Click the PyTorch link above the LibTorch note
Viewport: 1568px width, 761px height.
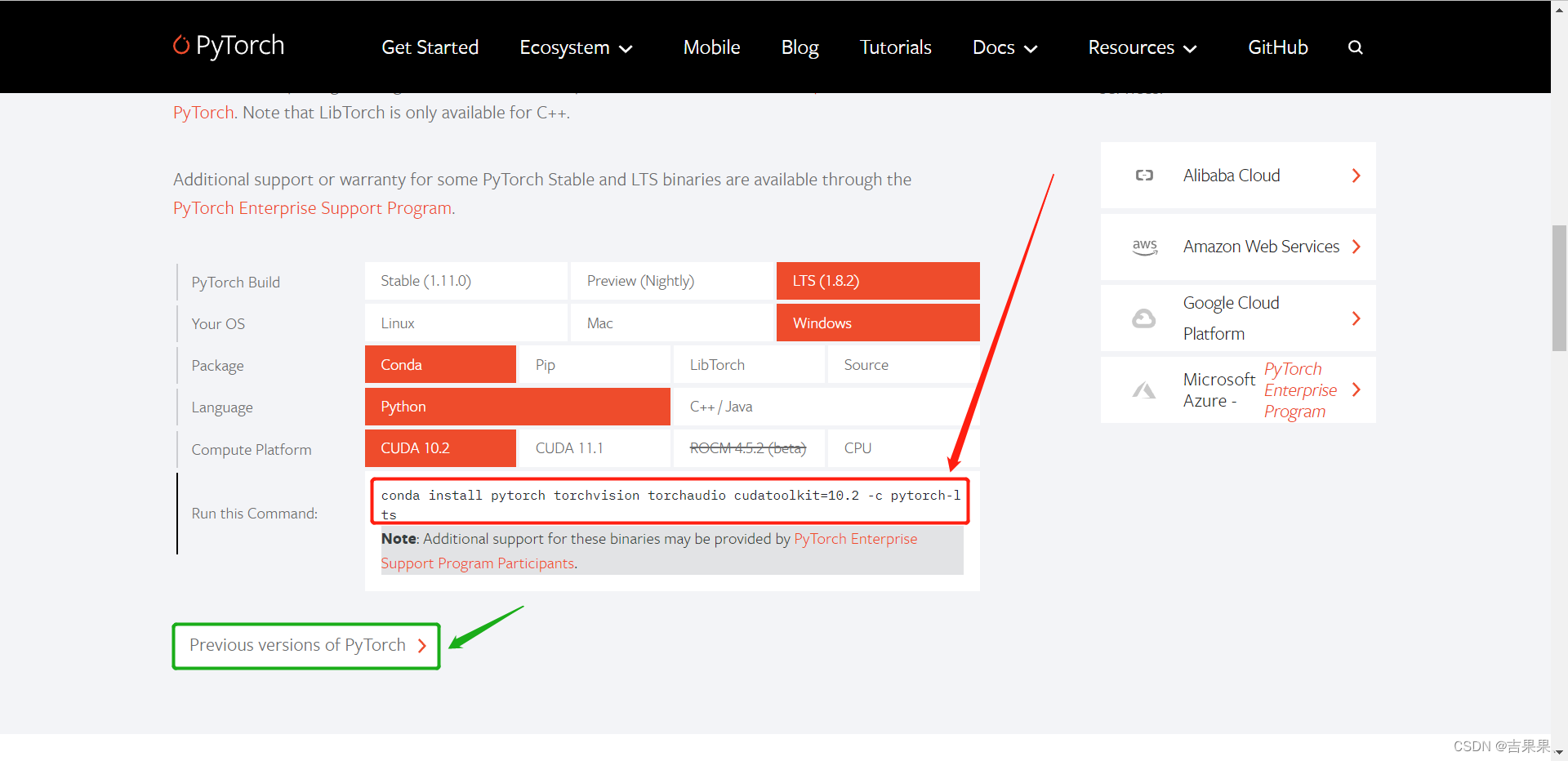pos(203,113)
